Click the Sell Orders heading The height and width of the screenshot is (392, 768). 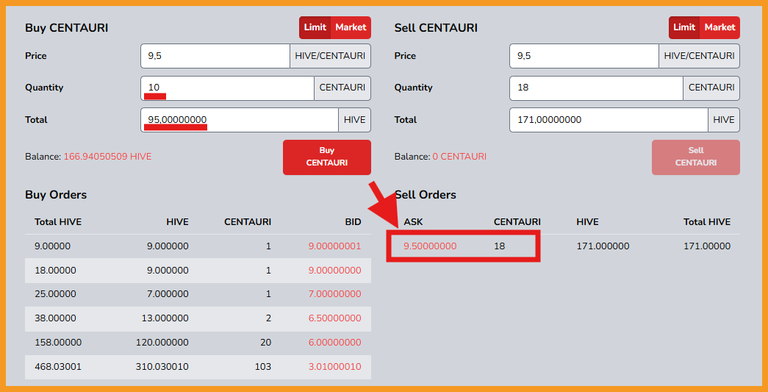(425, 195)
